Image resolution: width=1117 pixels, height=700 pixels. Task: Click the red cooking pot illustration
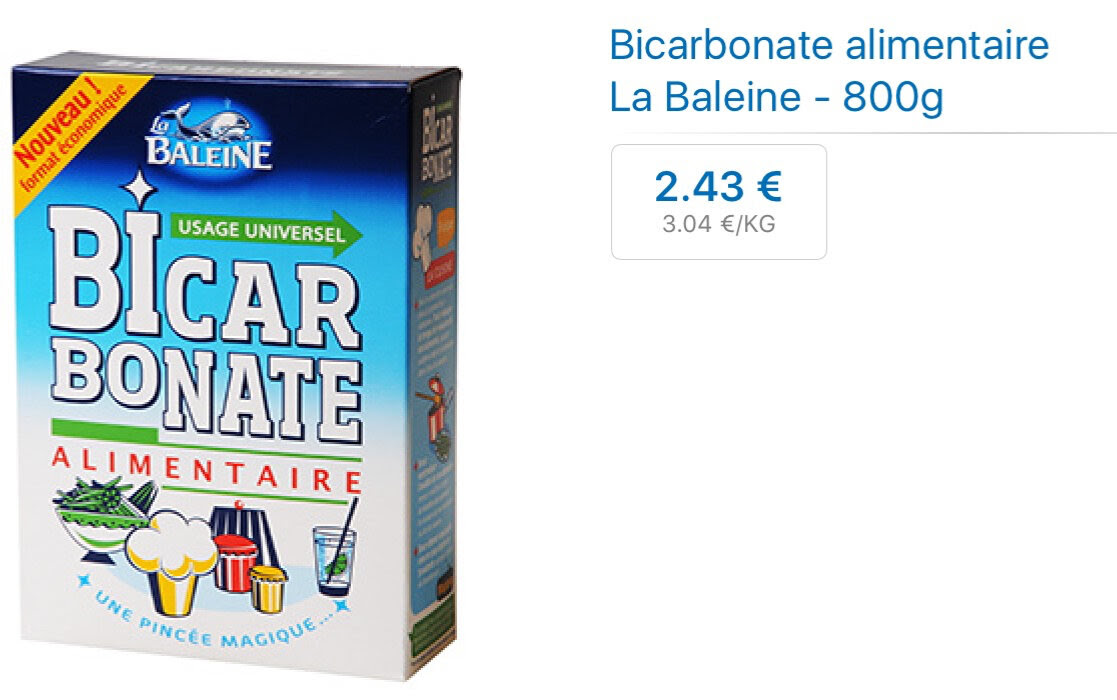coord(234,563)
